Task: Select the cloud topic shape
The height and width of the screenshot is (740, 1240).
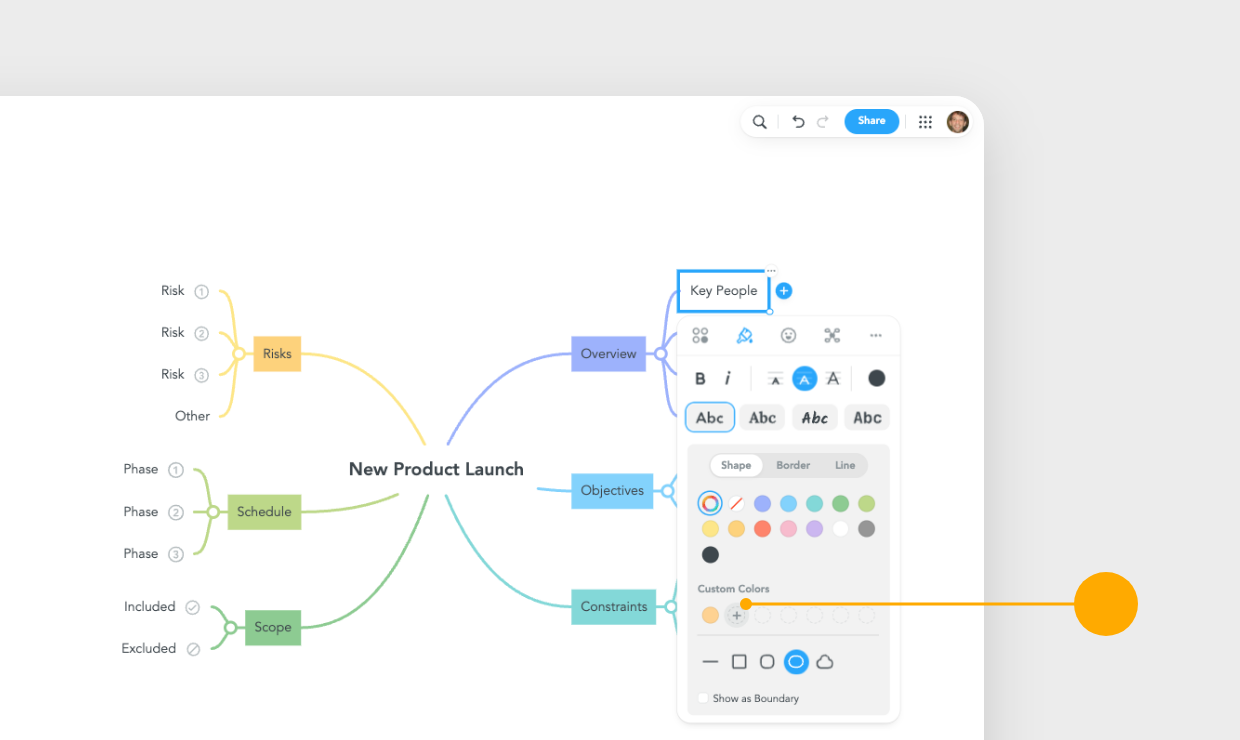Action: [824, 661]
